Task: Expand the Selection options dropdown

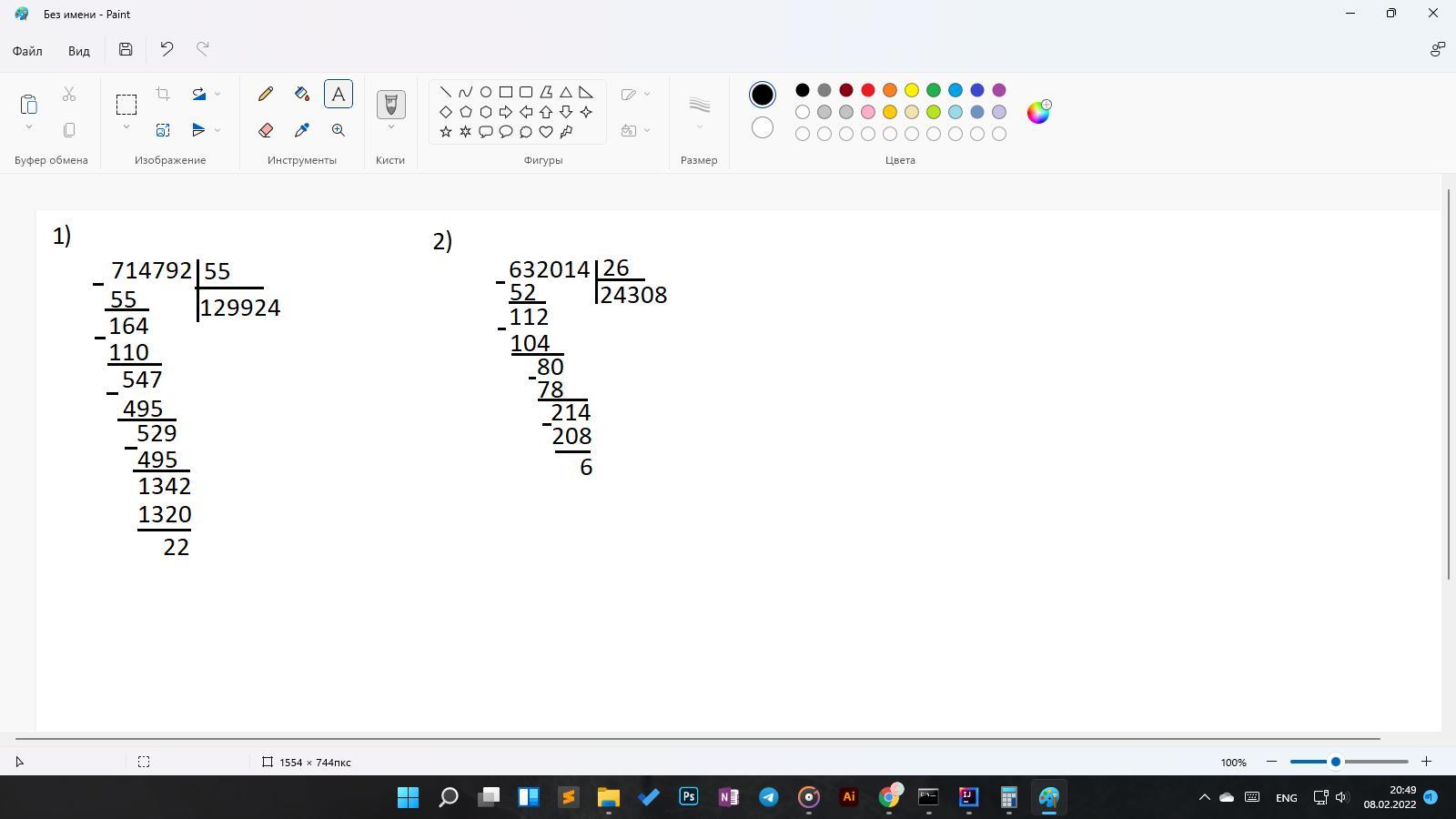Action: 126,127
